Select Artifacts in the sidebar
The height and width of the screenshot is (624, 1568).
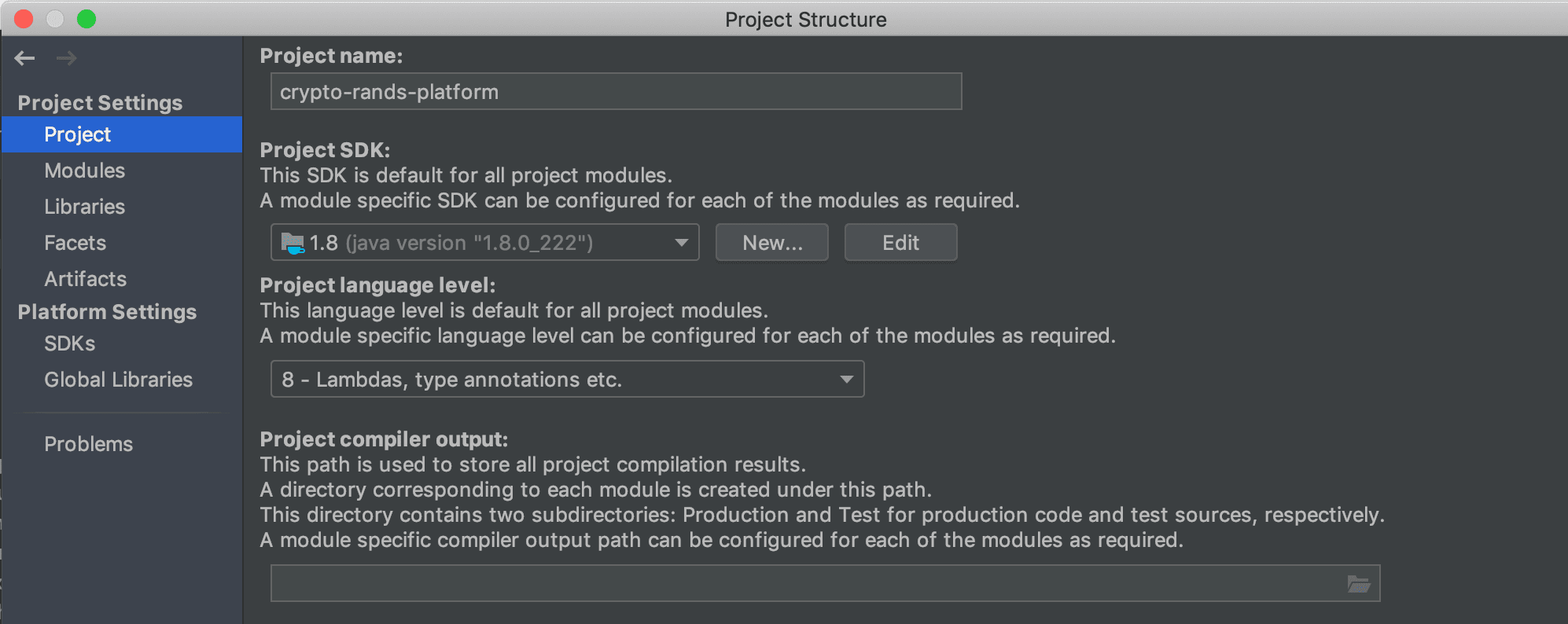pyautogui.click(x=86, y=279)
